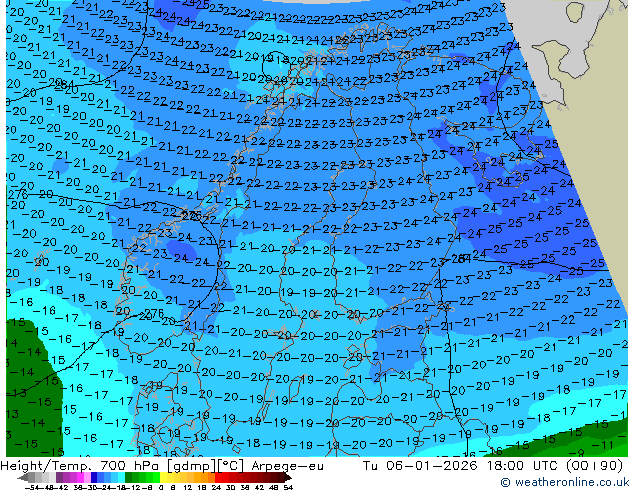This screenshot has width=634, height=490.
Task: Click the '(00+90)' forecast hour label
Action: pyautogui.click(x=594, y=465)
